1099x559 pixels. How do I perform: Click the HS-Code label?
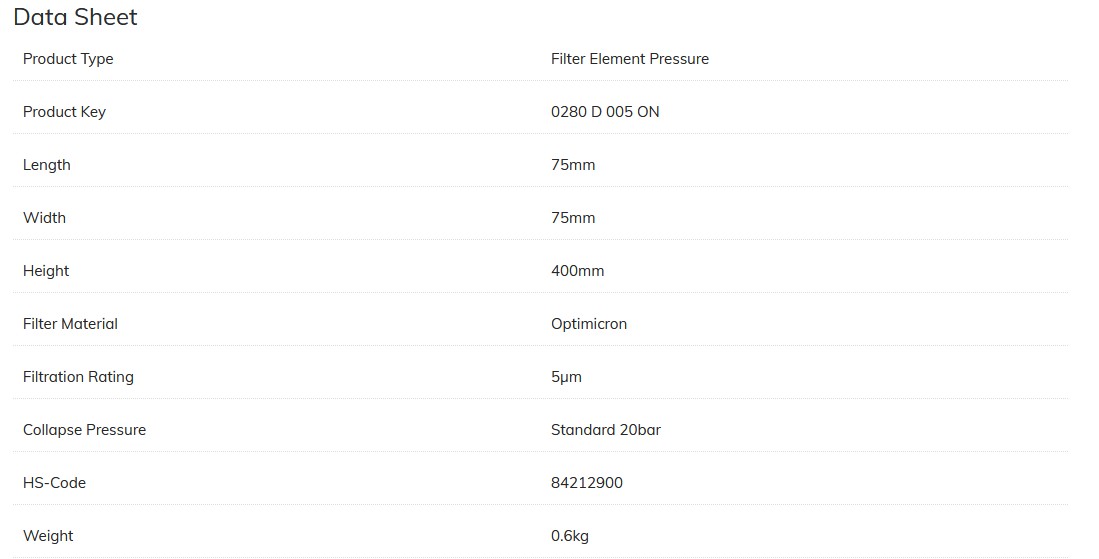click(54, 483)
